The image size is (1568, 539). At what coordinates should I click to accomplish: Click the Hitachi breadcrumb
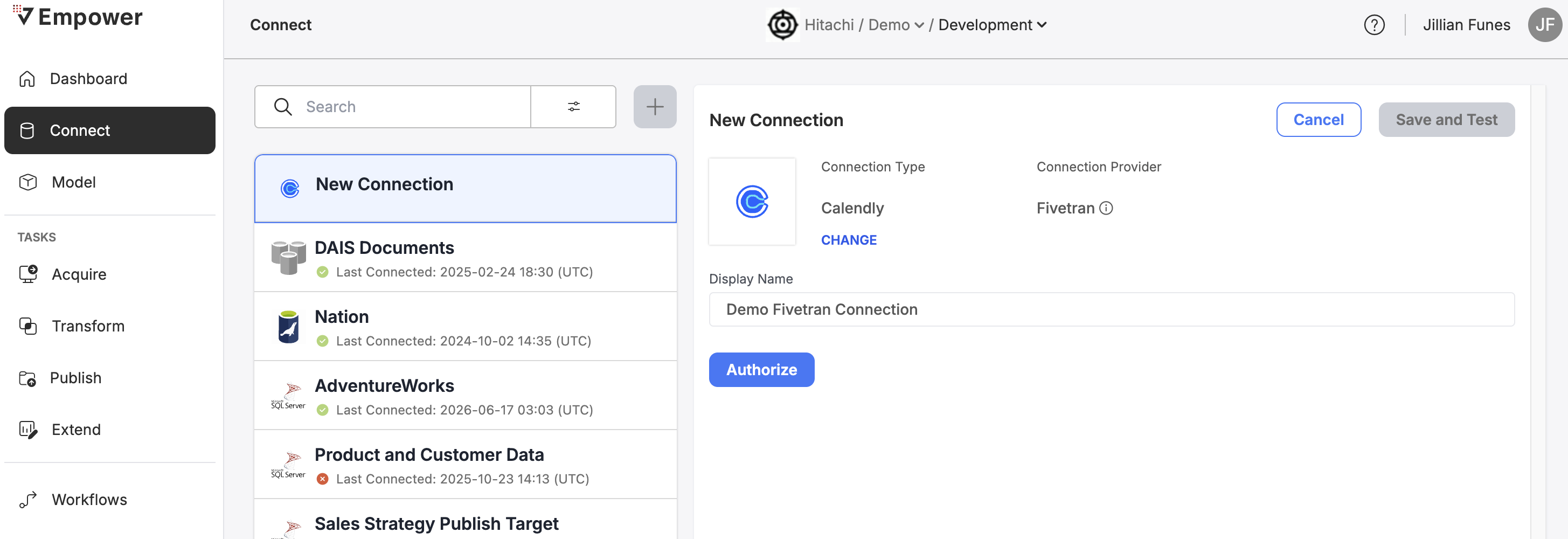click(829, 25)
